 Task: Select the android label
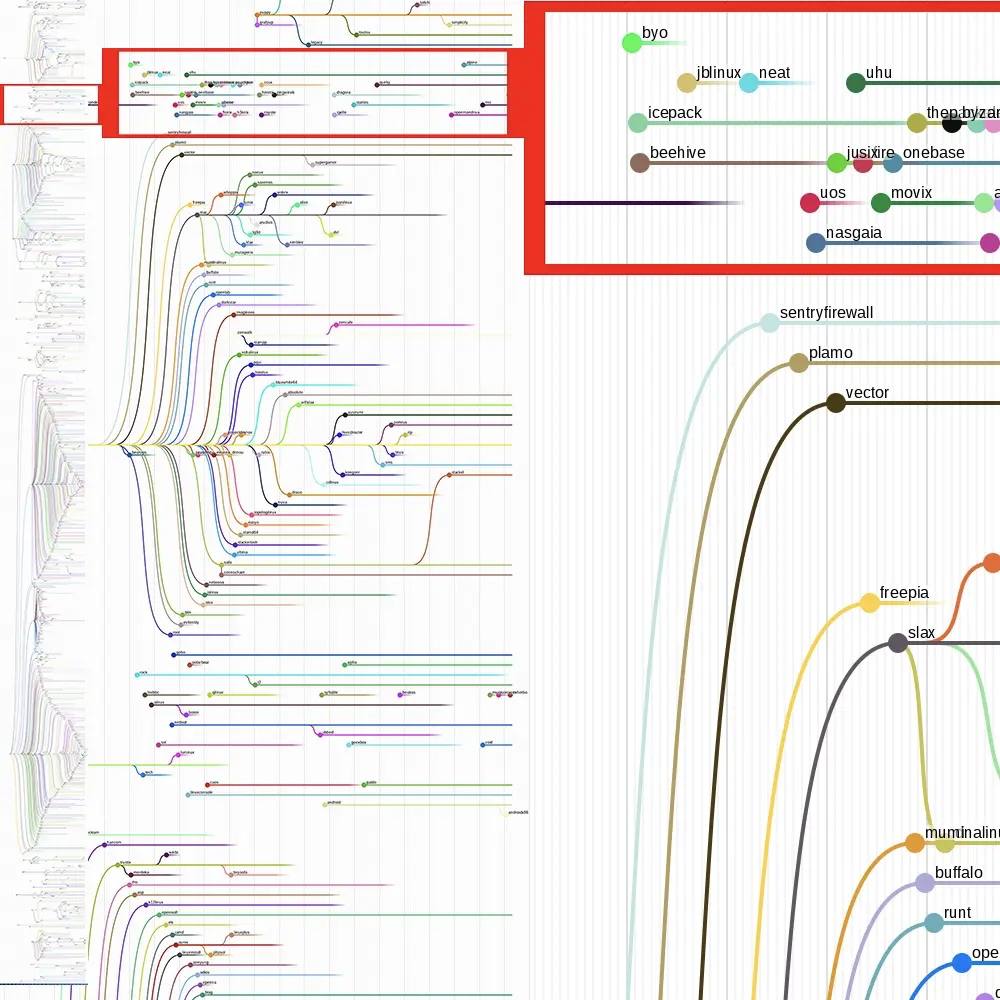tap(334, 802)
